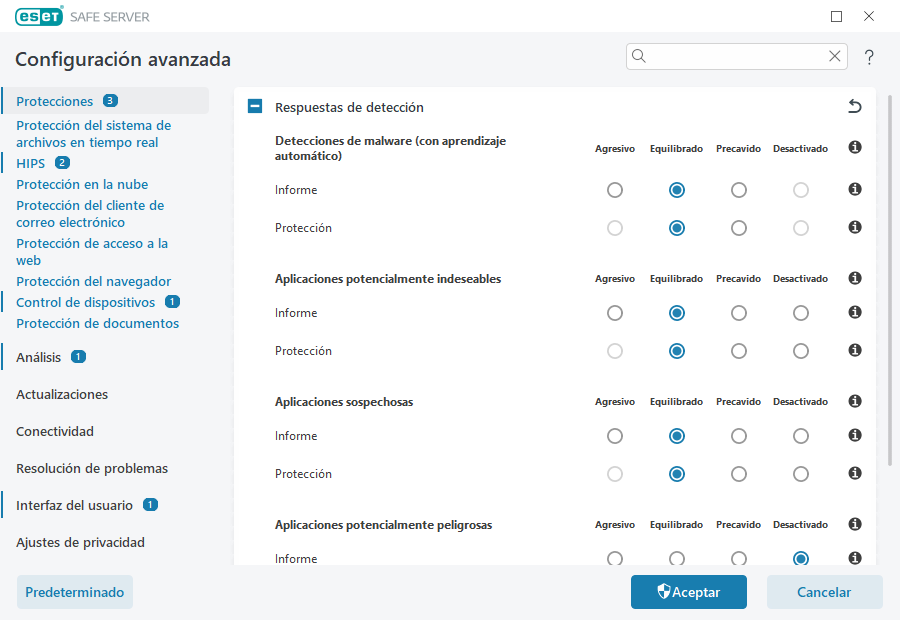Click the ESET logo in the title bar
This screenshot has width=900, height=620.
(x=39, y=16)
